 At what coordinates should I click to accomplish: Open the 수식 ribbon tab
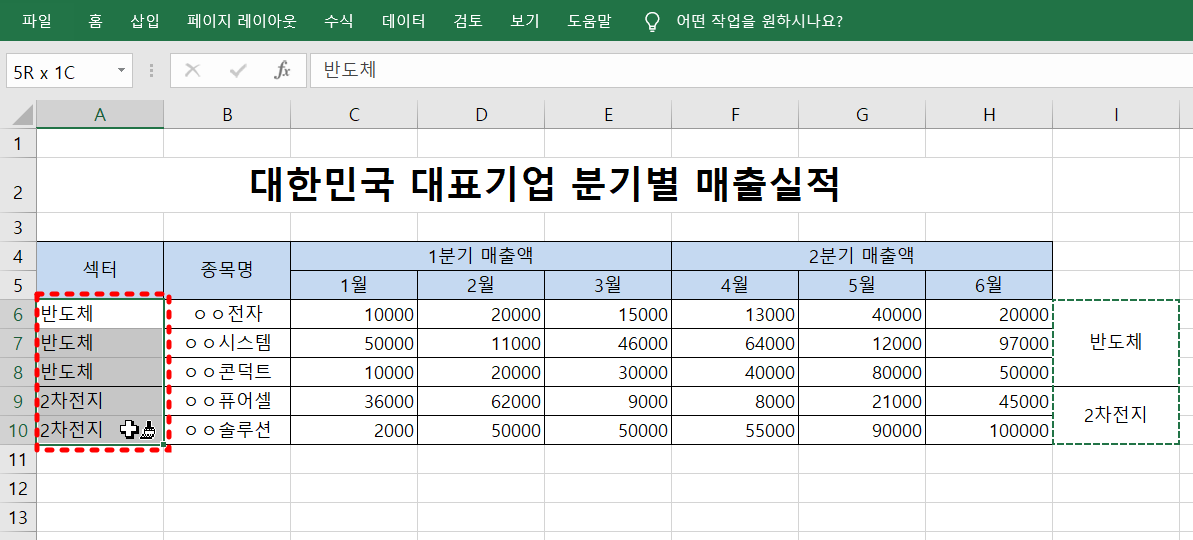point(339,21)
